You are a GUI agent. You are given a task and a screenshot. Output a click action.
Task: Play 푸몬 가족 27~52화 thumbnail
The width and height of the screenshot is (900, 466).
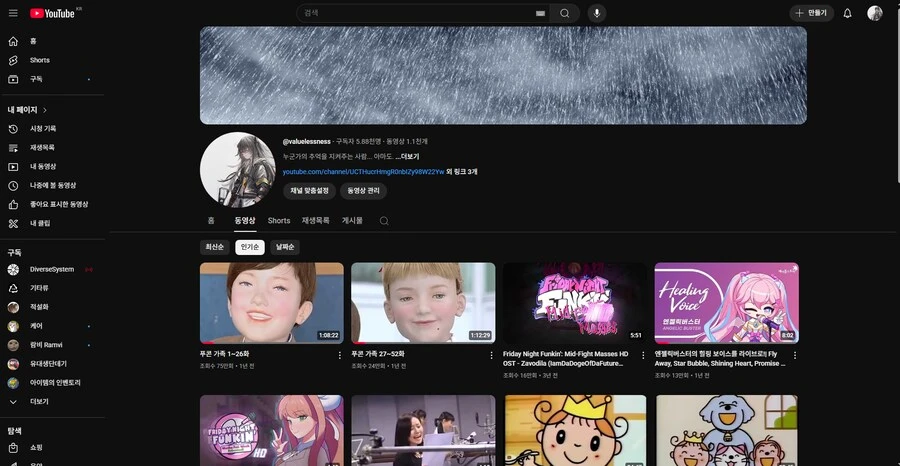pyautogui.click(x=423, y=303)
